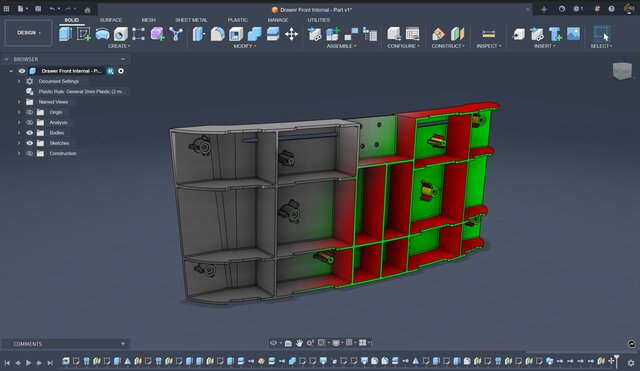640x371 pixels.
Task: Open the INSPECT dropdown menu
Action: coord(489,46)
